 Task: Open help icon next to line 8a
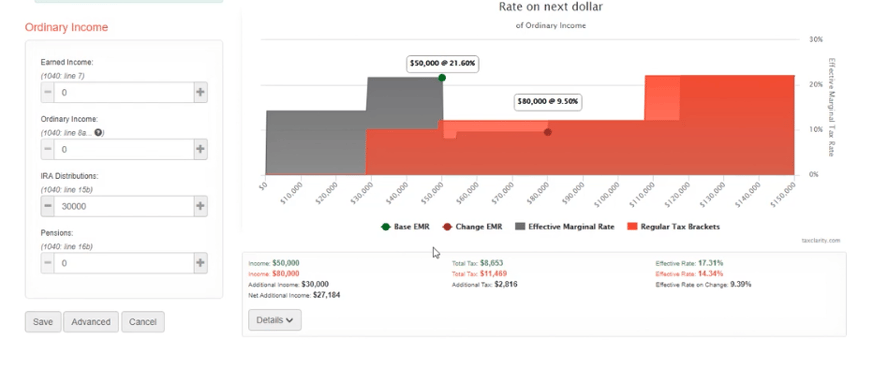pos(98,132)
